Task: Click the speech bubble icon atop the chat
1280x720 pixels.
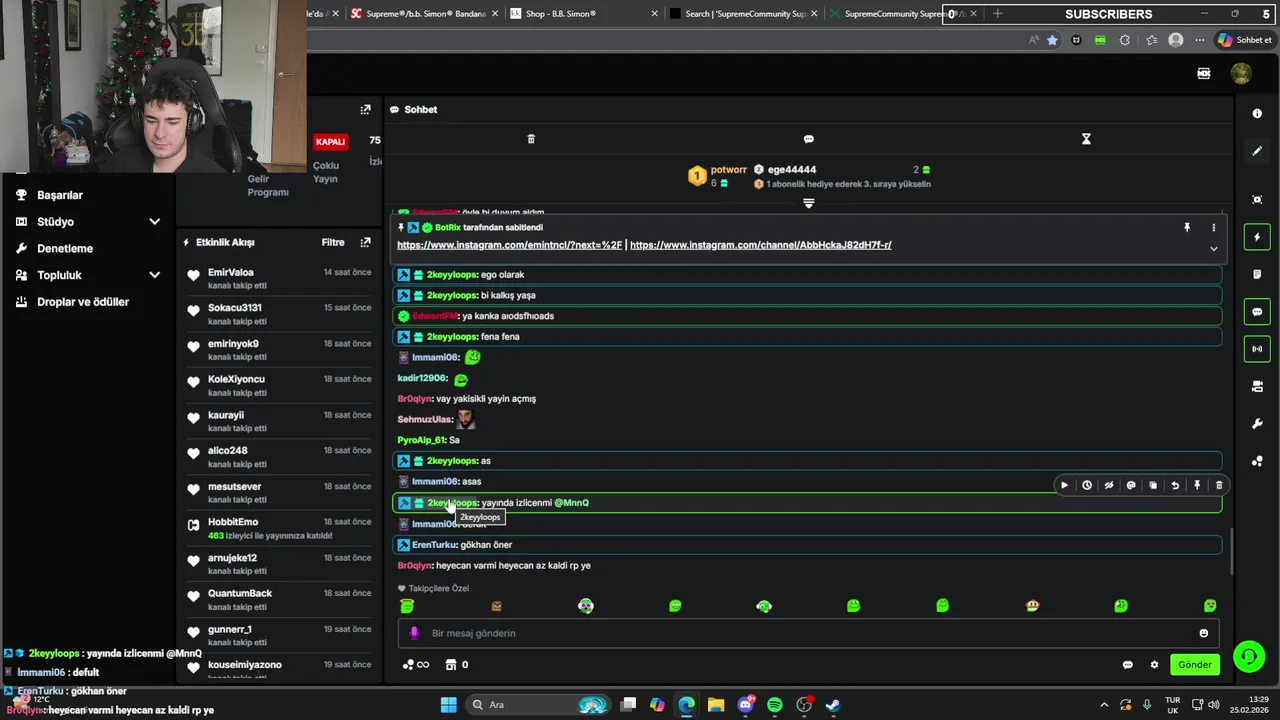Action: point(809,139)
